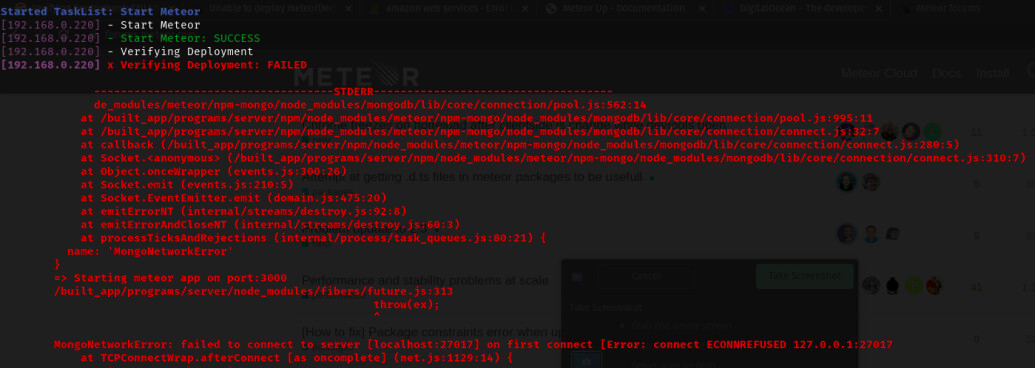Open topic 'Performance and stability problems at scale'

pyautogui.click(x=425, y=280)
